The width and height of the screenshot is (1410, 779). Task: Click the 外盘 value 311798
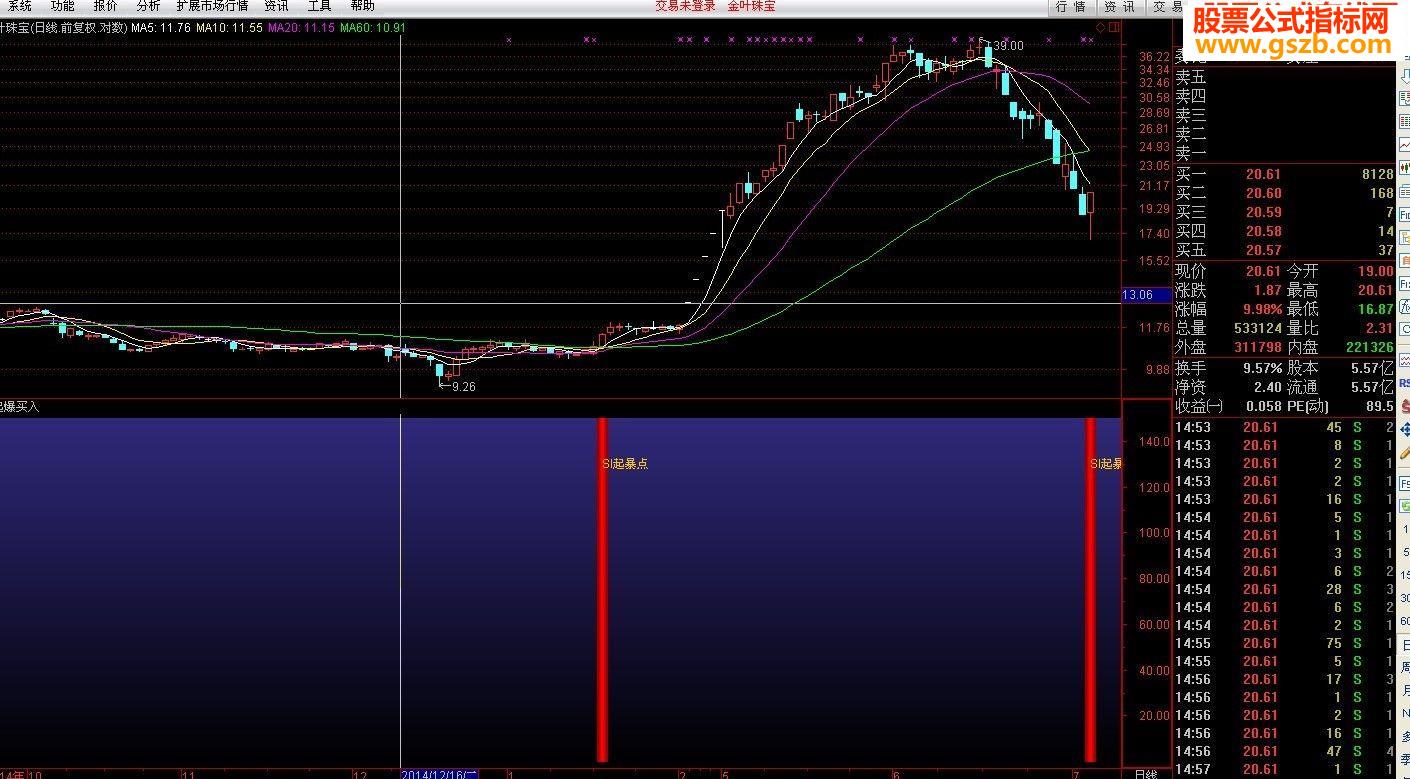click(x=1258, y=347)
